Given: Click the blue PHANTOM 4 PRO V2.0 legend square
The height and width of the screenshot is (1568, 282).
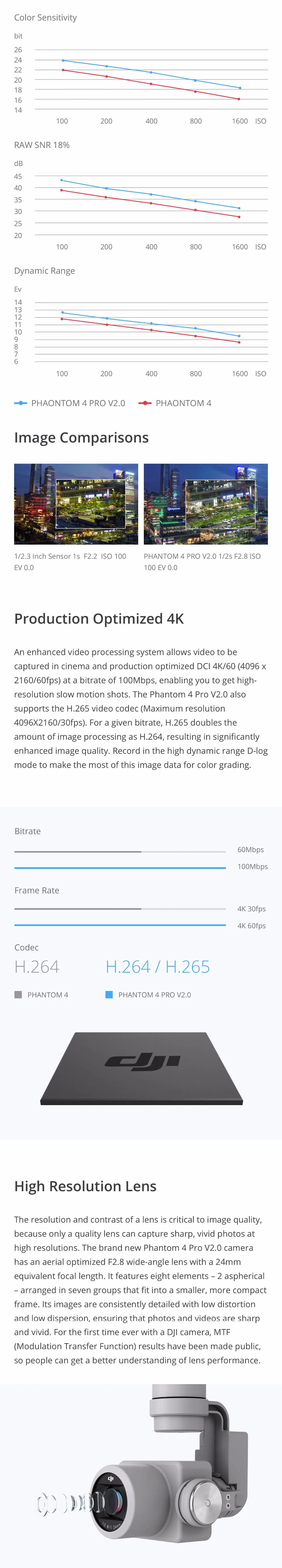Looking at the screenshot, I should click(109, 995).
